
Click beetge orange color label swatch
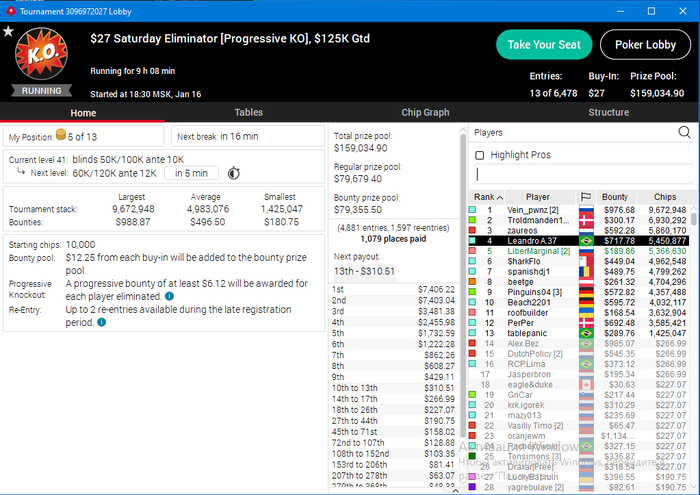472,282
